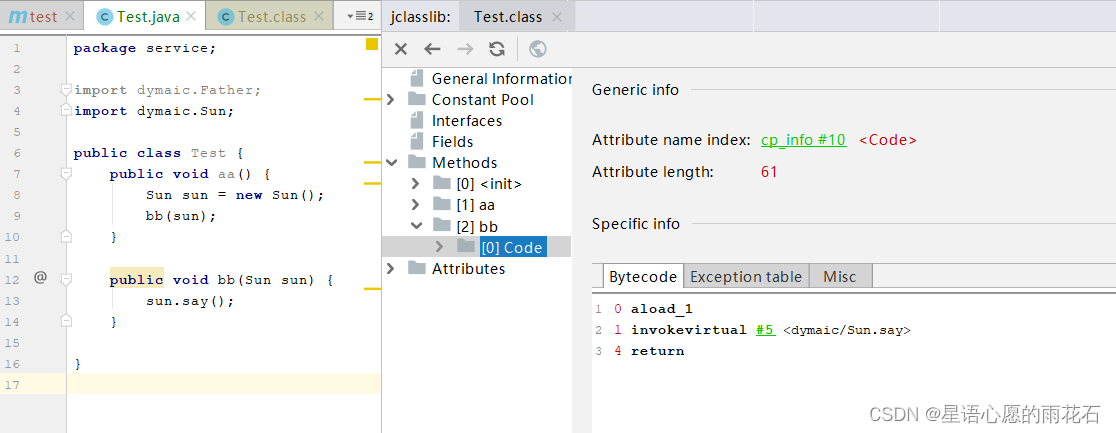
Task: Click the invokevirtual instruction text
Action: point(689,330)
